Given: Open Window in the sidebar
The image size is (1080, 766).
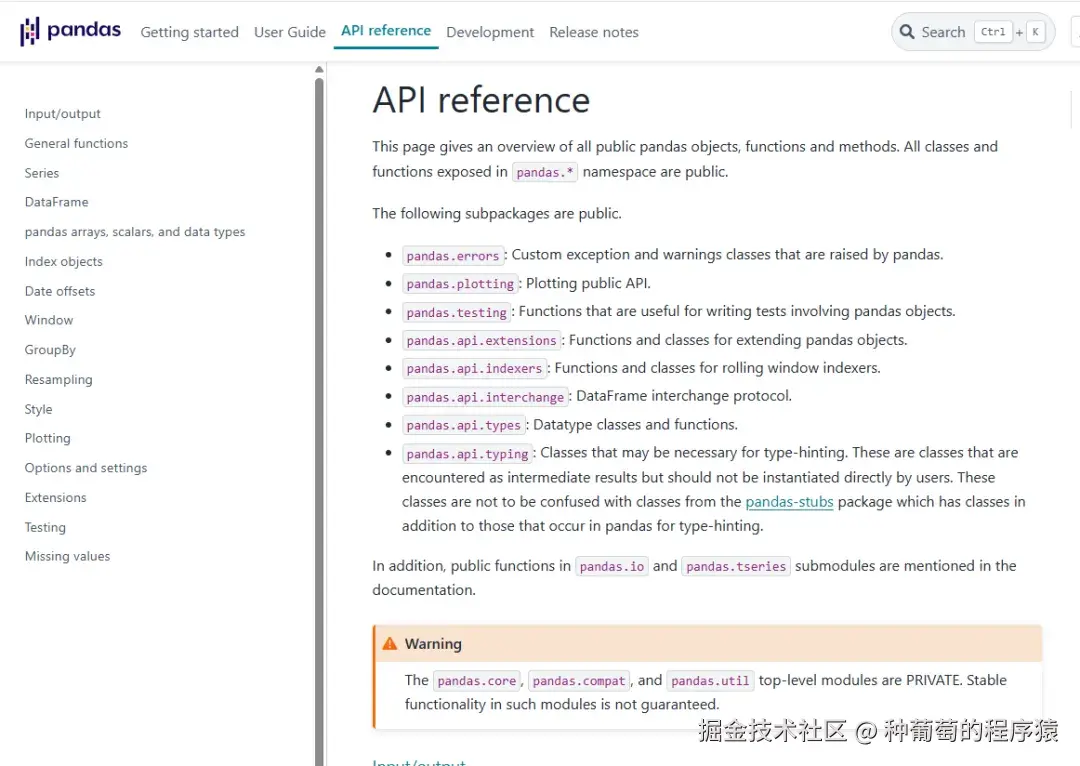Looking at the screenshot, I should click(x=49, y=320).
